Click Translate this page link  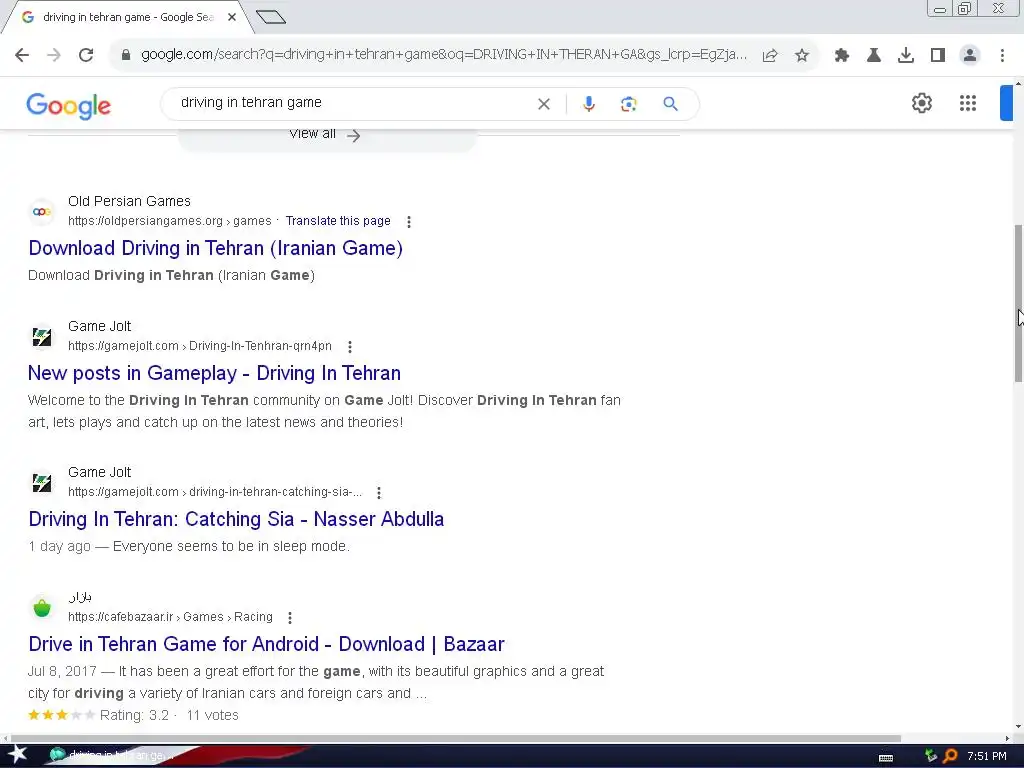click(338, 221)
